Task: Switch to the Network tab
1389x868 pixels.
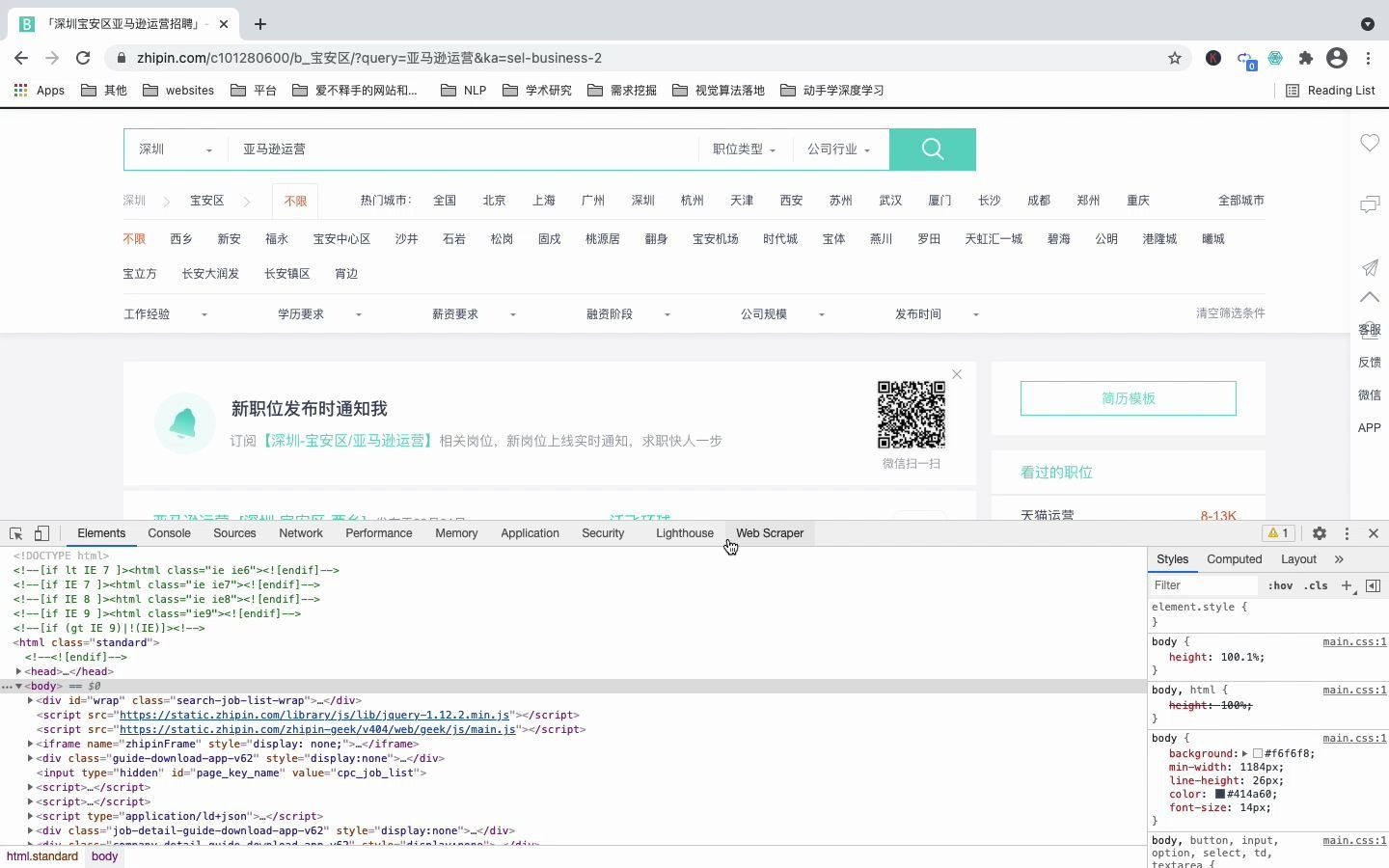Action: (301, 533)
